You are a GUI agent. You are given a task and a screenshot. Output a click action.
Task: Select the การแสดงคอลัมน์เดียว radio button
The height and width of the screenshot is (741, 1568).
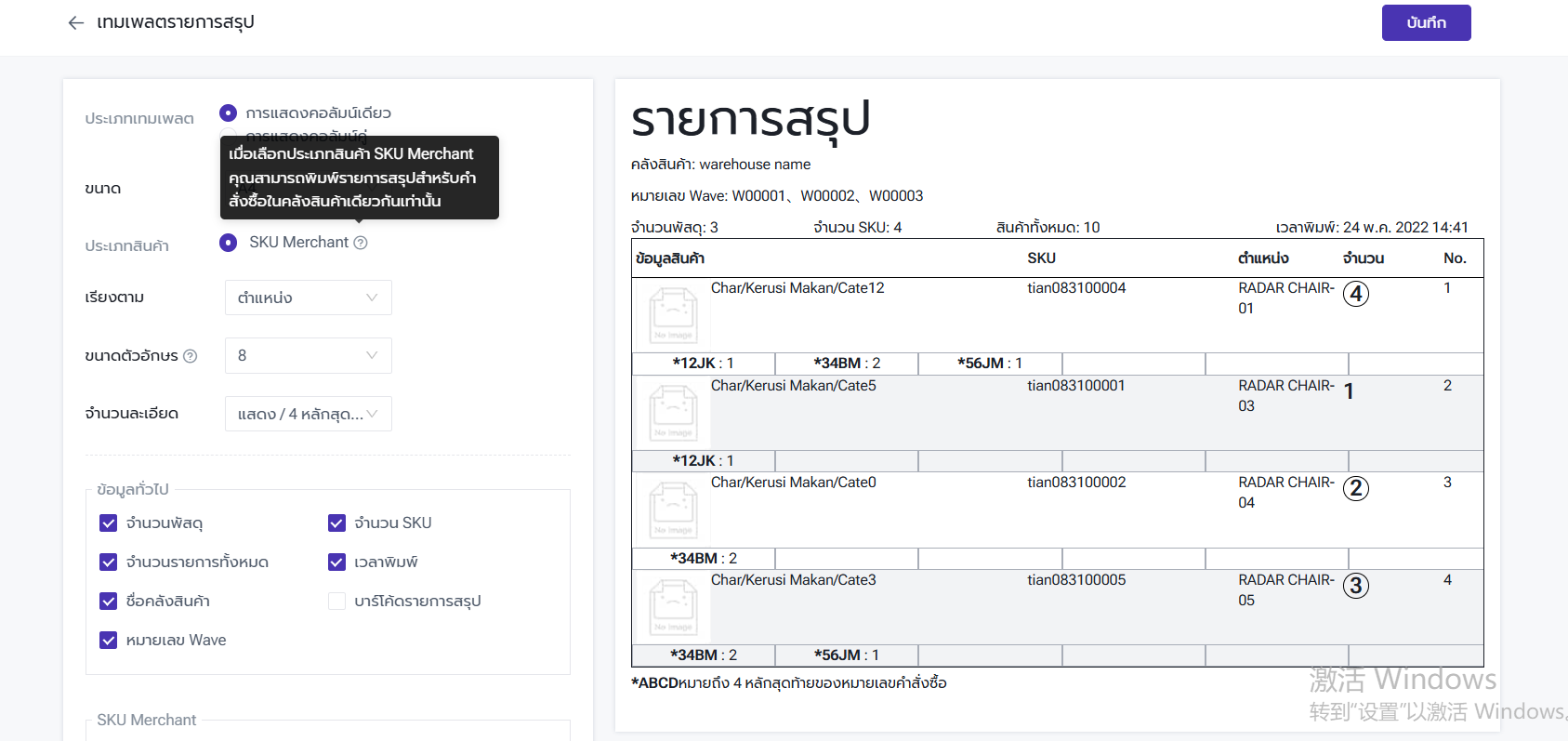tap(228, 112)
